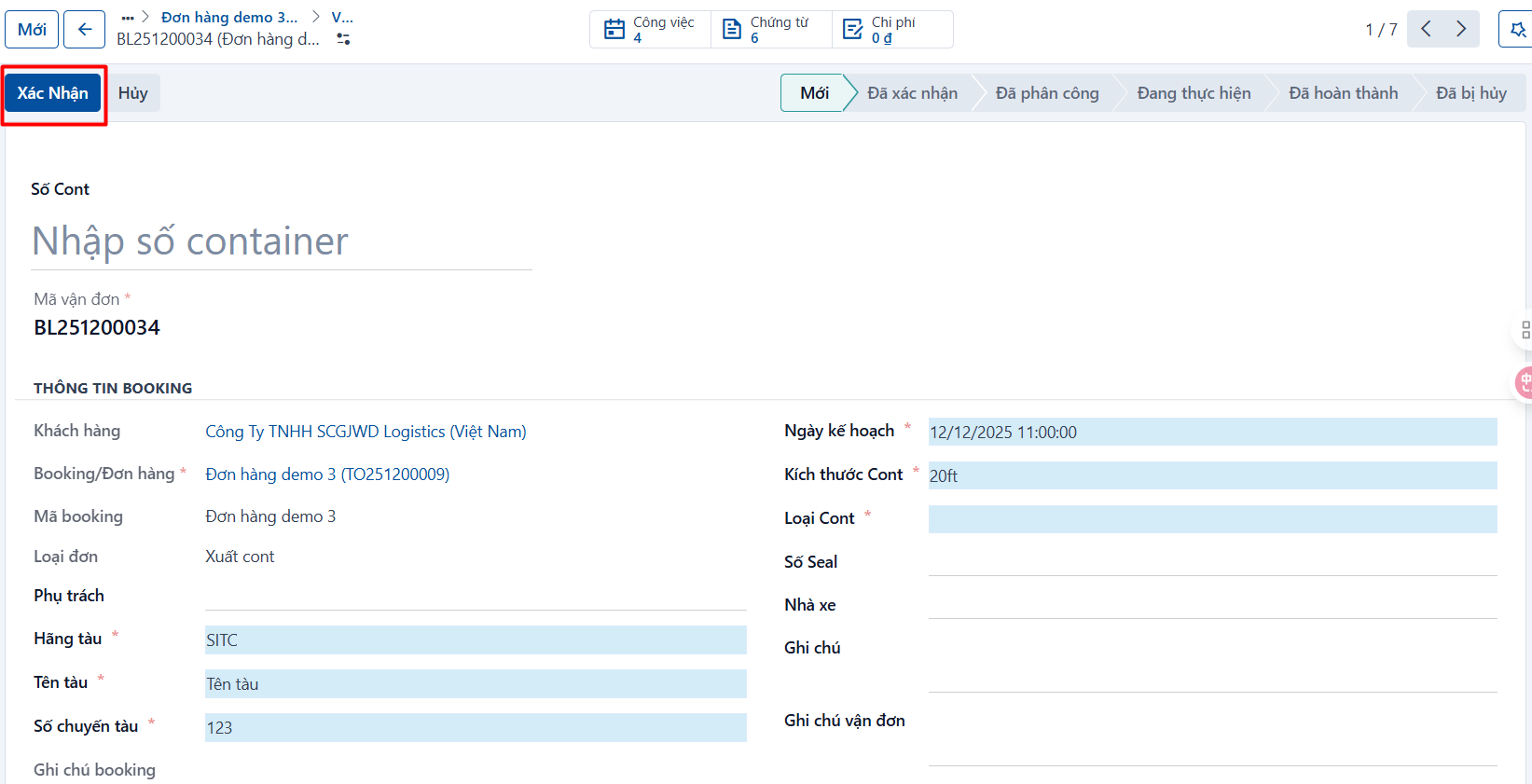Open the Nhà xe selection field
Viewport: 1532px width, 784px height.
point(1212,605)
